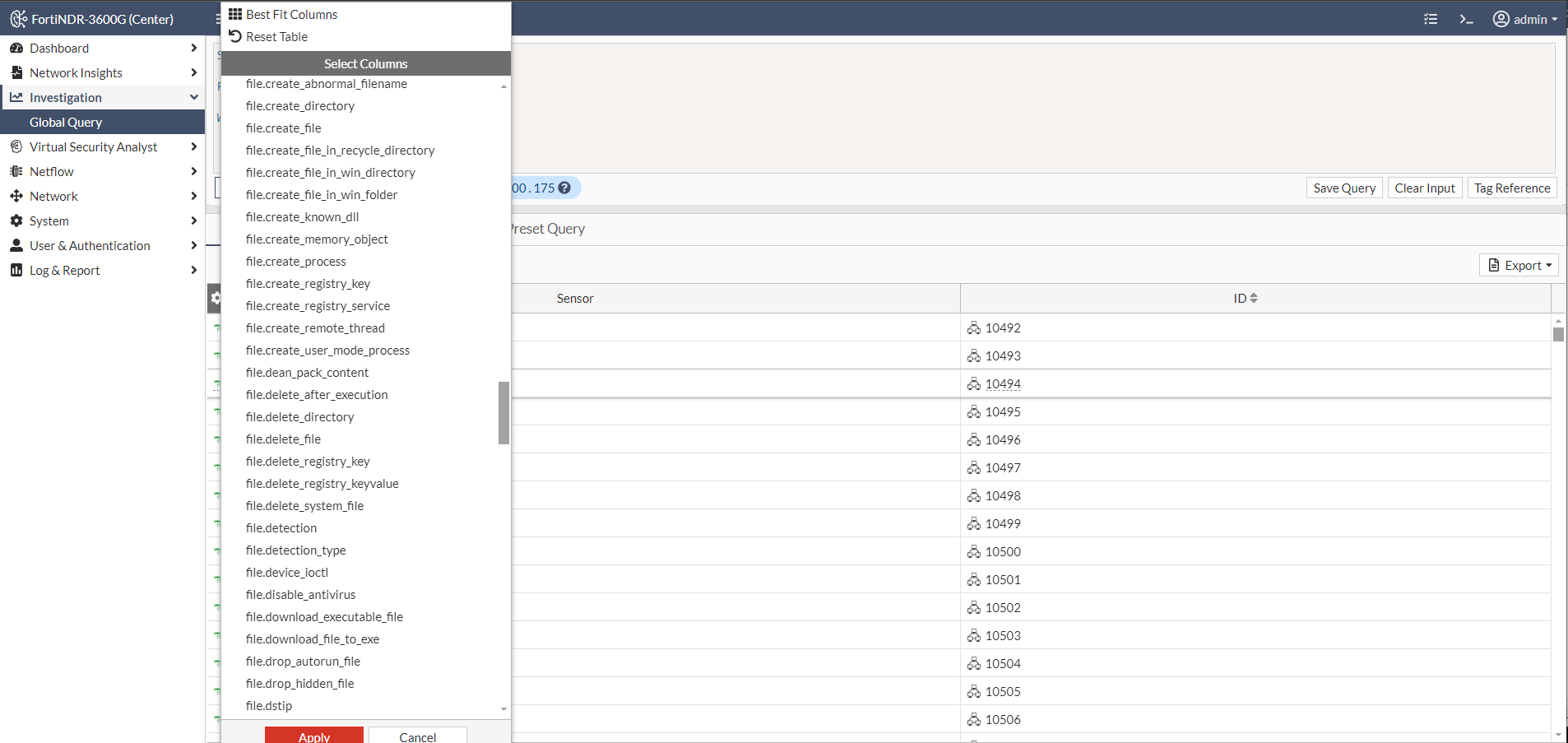
Task: Click the Clear Input button
Action: [x=1425, y=188]
